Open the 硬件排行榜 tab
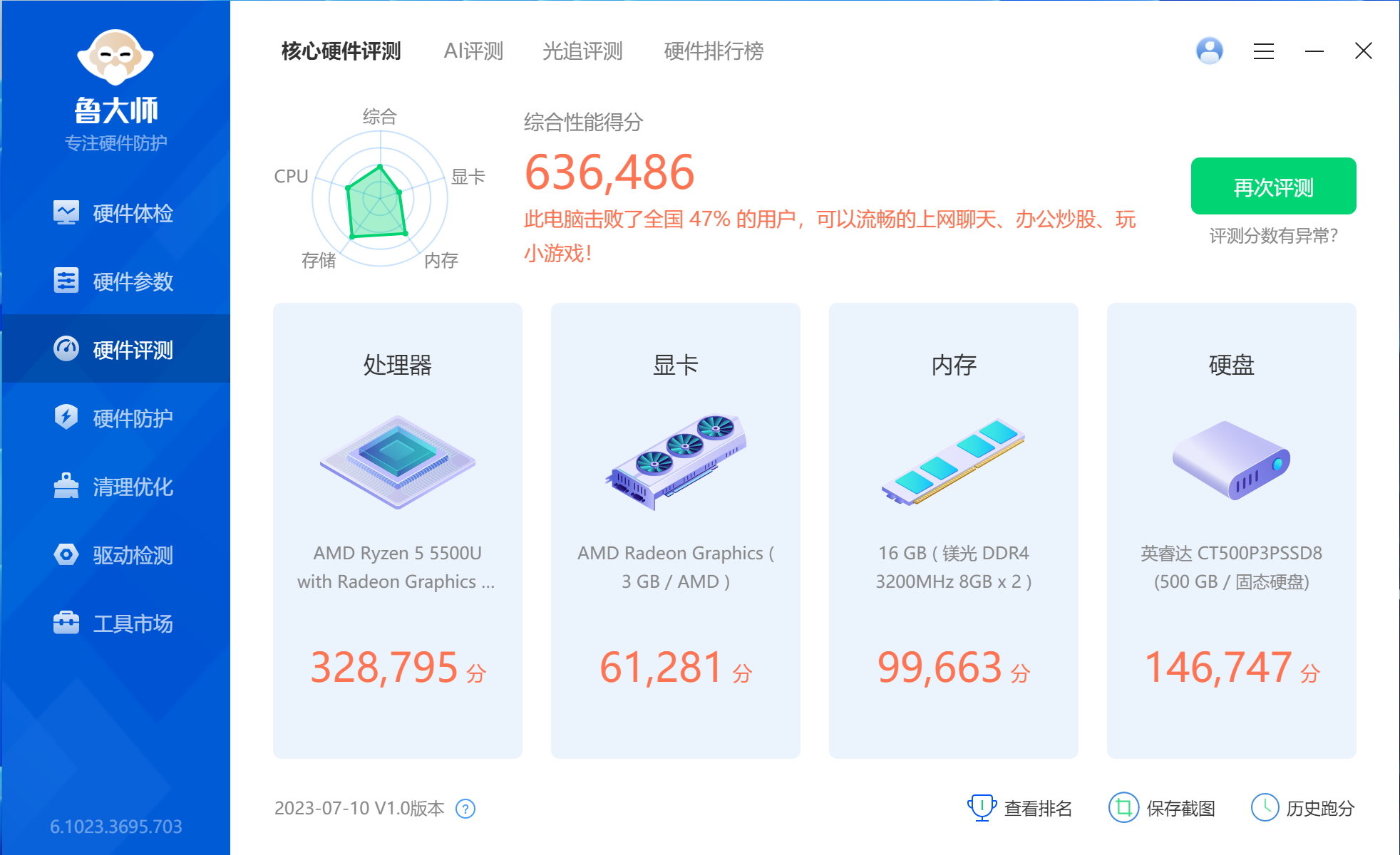 714,51
